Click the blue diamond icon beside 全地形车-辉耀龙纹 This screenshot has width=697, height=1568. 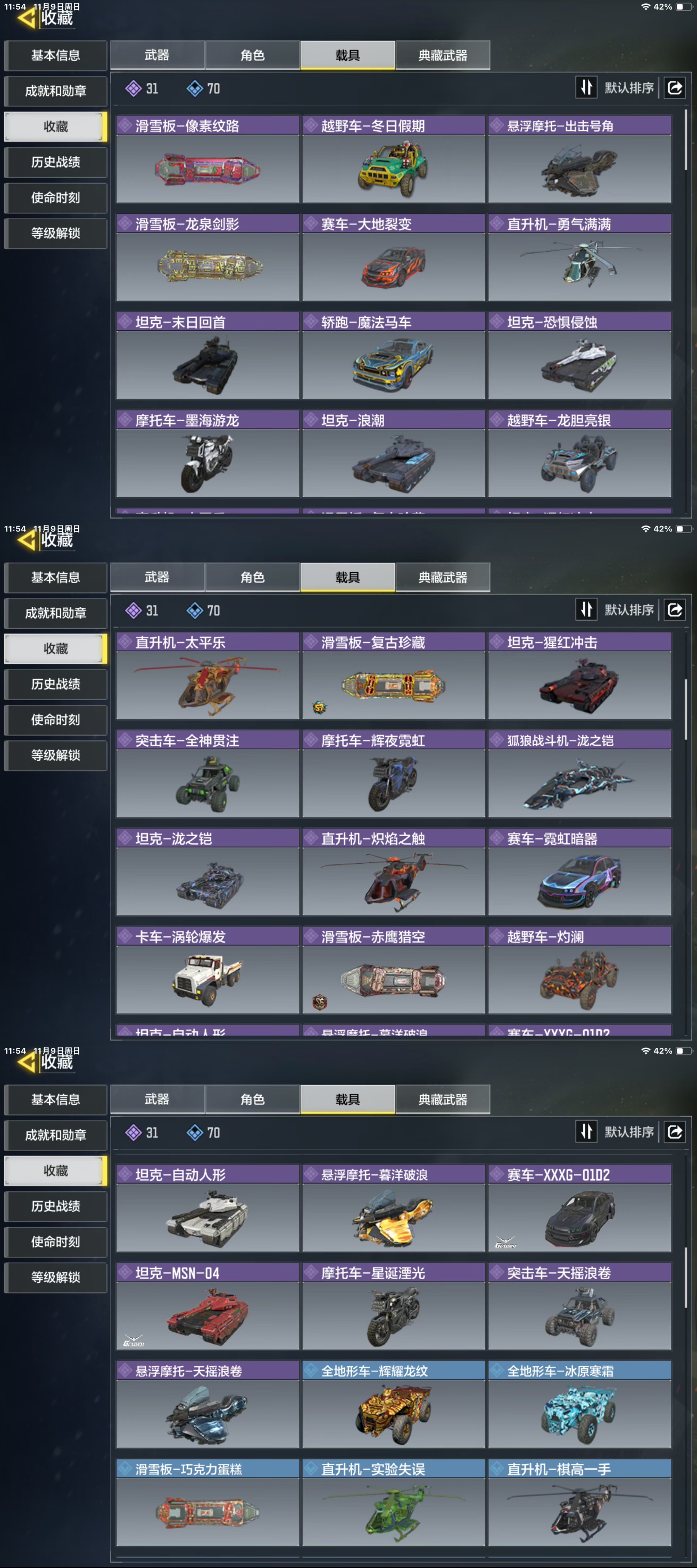(312, 1371)
